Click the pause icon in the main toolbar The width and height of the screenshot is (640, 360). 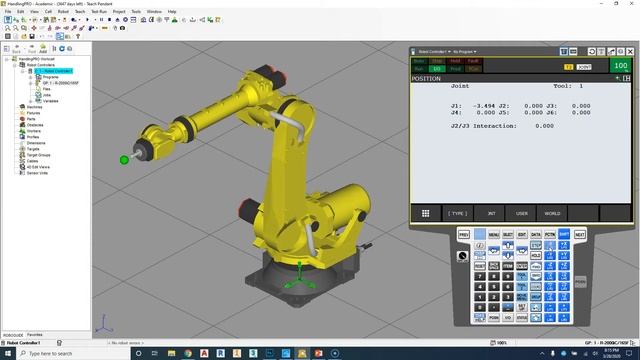pyautogui.click(x=102, y=20)
